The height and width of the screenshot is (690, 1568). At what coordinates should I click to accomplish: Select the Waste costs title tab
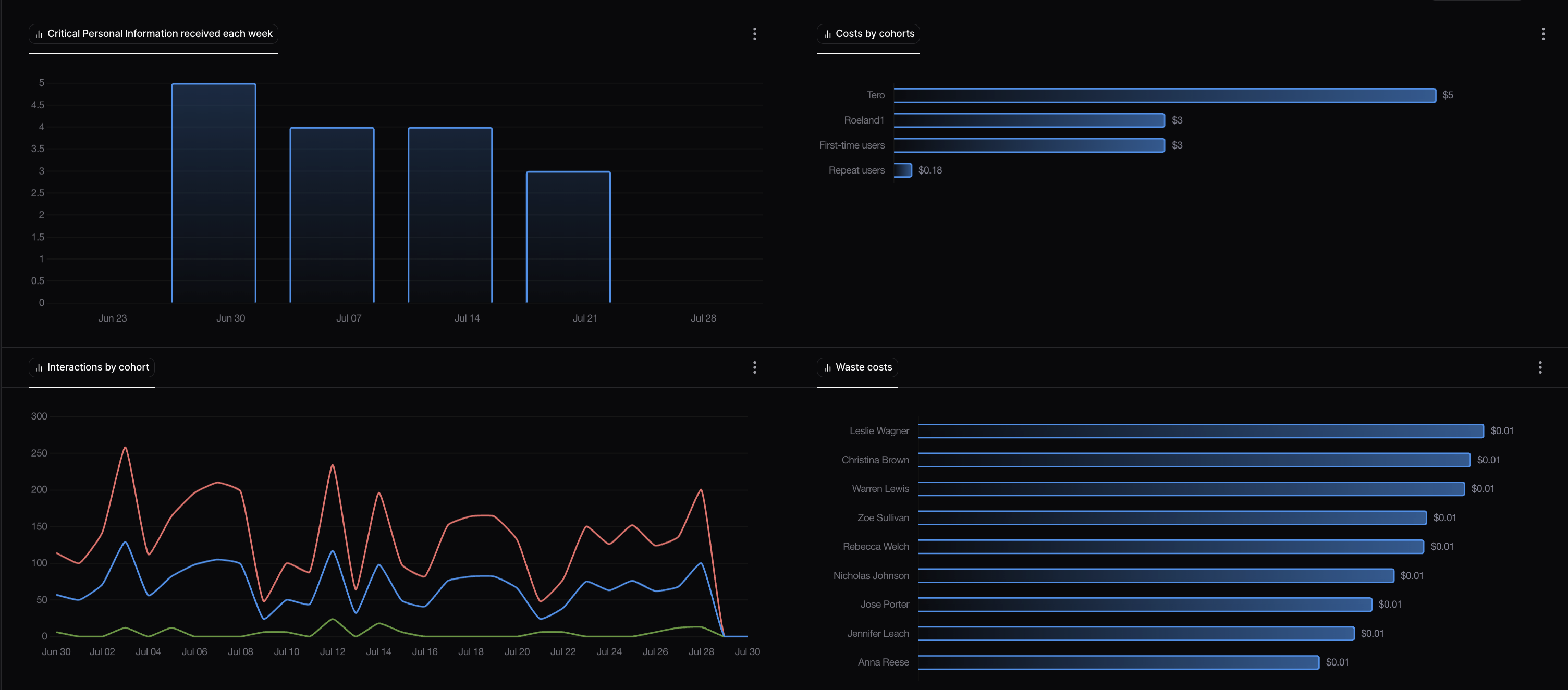(x=863, y=367)
